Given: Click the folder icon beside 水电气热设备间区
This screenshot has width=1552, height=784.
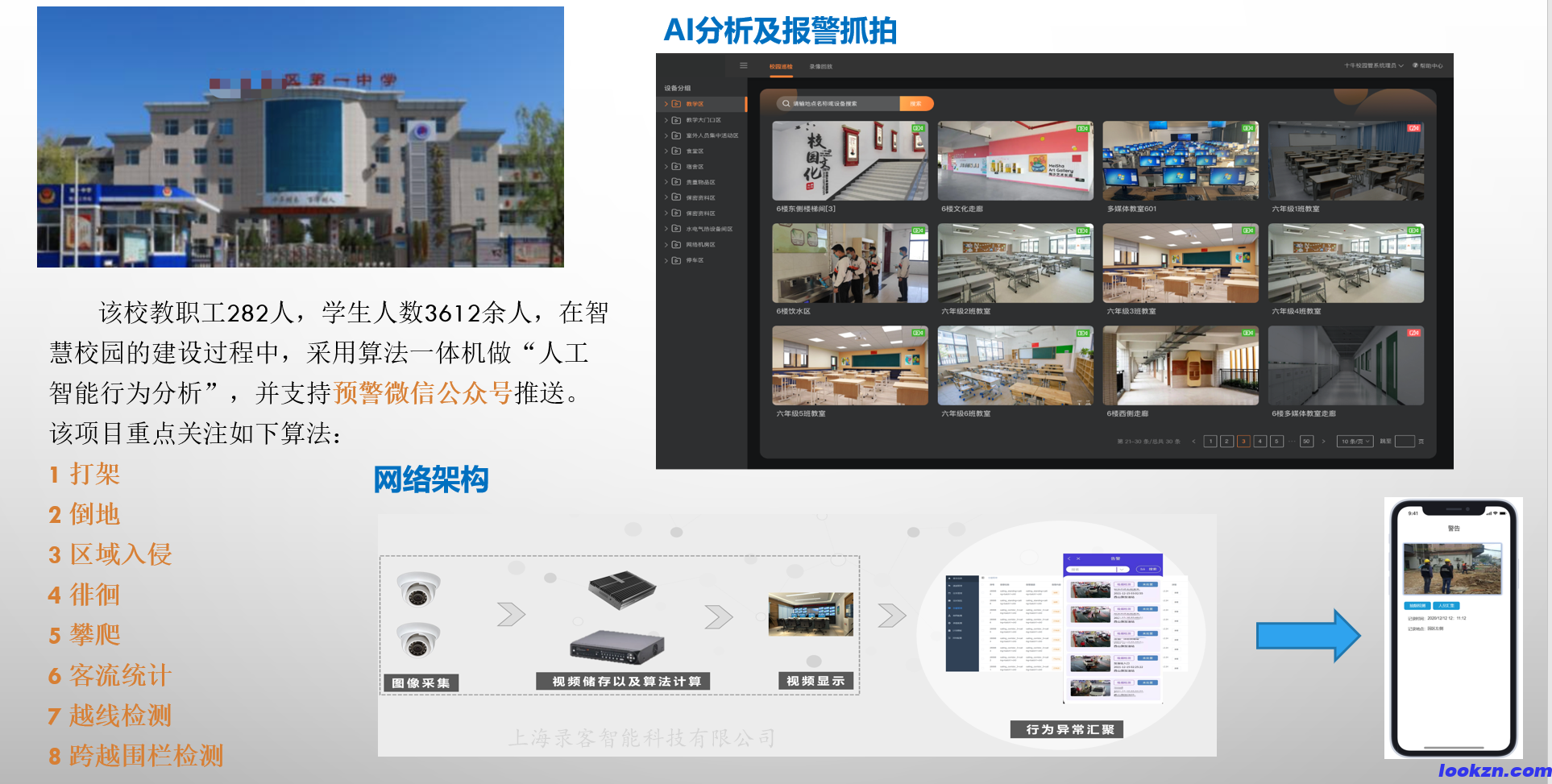Looking at the screenshot, I should pos(676,229).
